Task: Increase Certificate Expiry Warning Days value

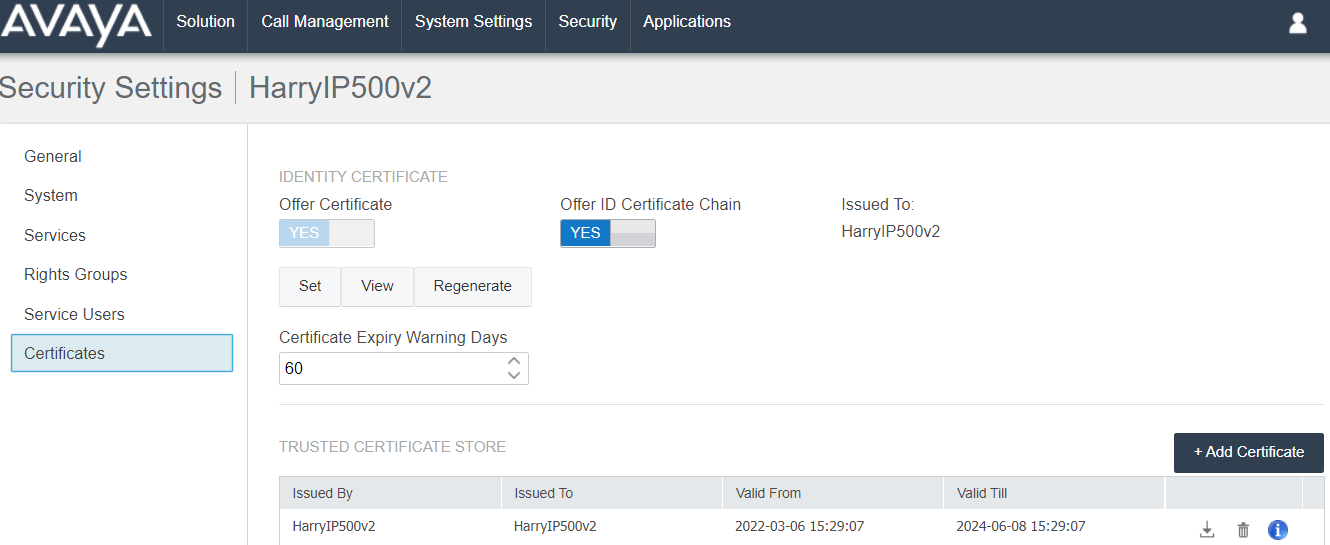Action: coord(514,361)
